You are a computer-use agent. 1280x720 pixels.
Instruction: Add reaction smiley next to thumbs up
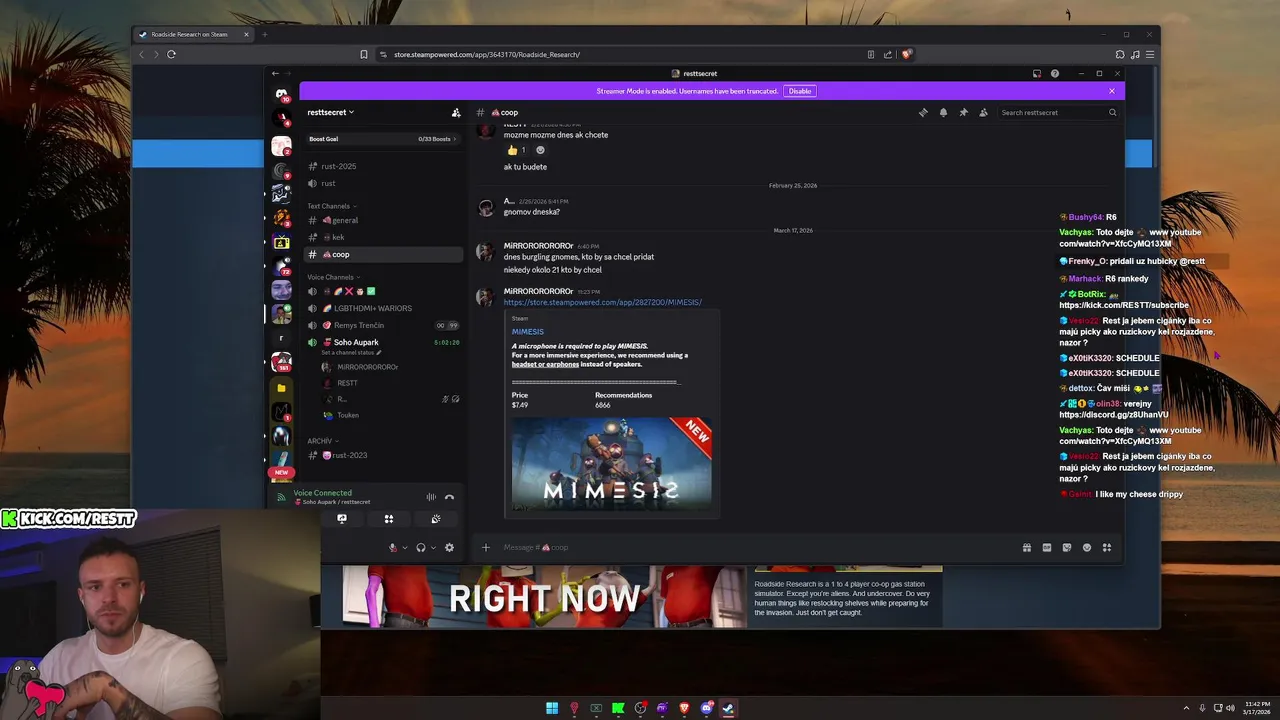(540, 150)
